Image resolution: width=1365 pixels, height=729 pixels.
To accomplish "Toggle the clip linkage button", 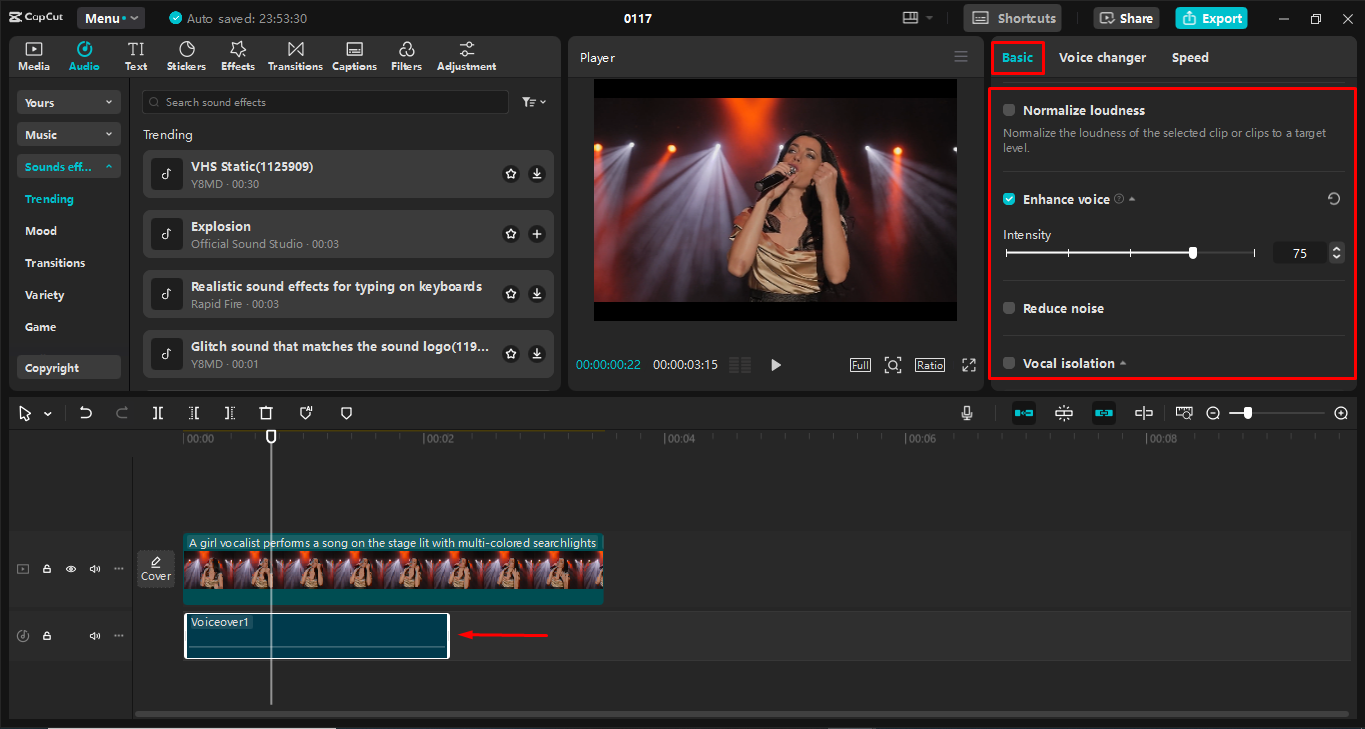I will coord(1104,413).
